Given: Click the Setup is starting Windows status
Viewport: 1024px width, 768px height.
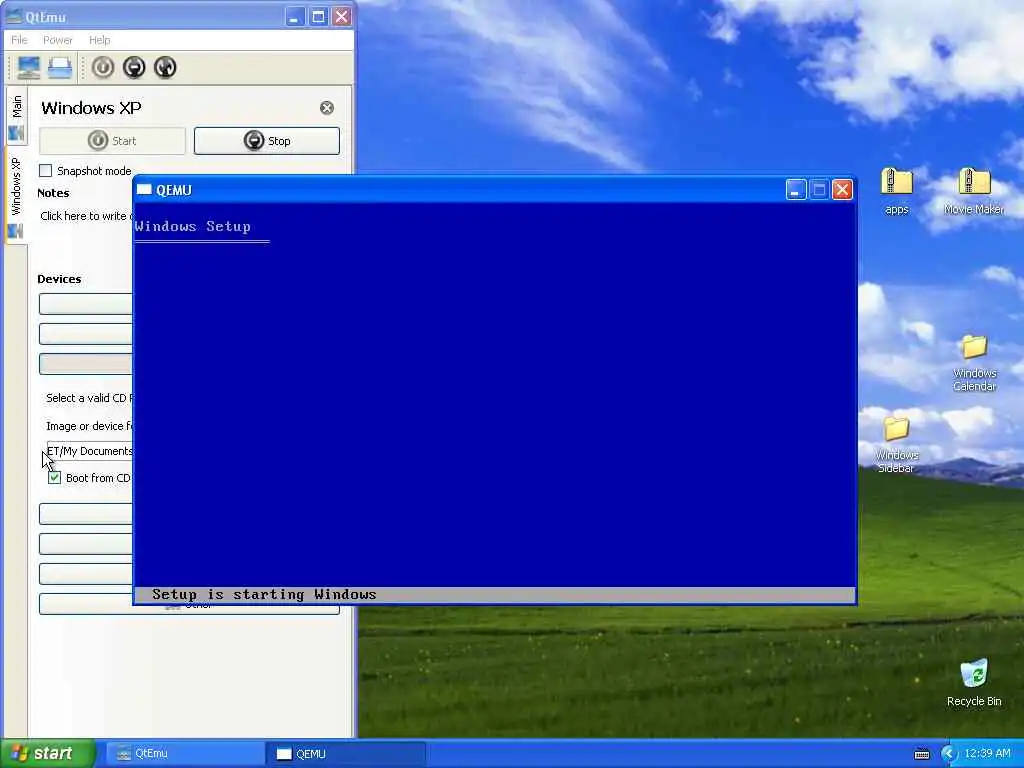Looking at the screenshot, I should click(x=264, y=594).
